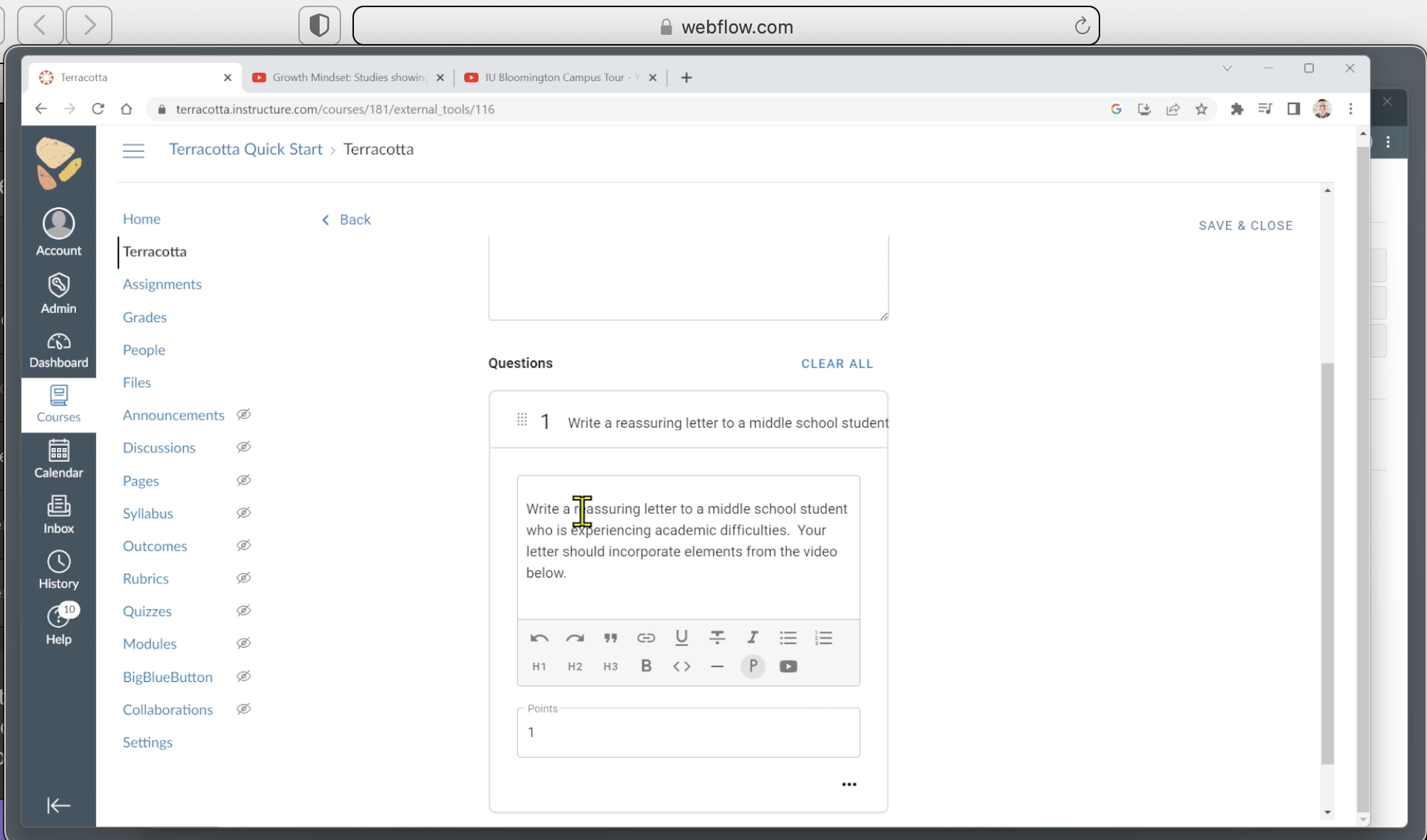Open Grades in course navigation

[x=145, y=317]
